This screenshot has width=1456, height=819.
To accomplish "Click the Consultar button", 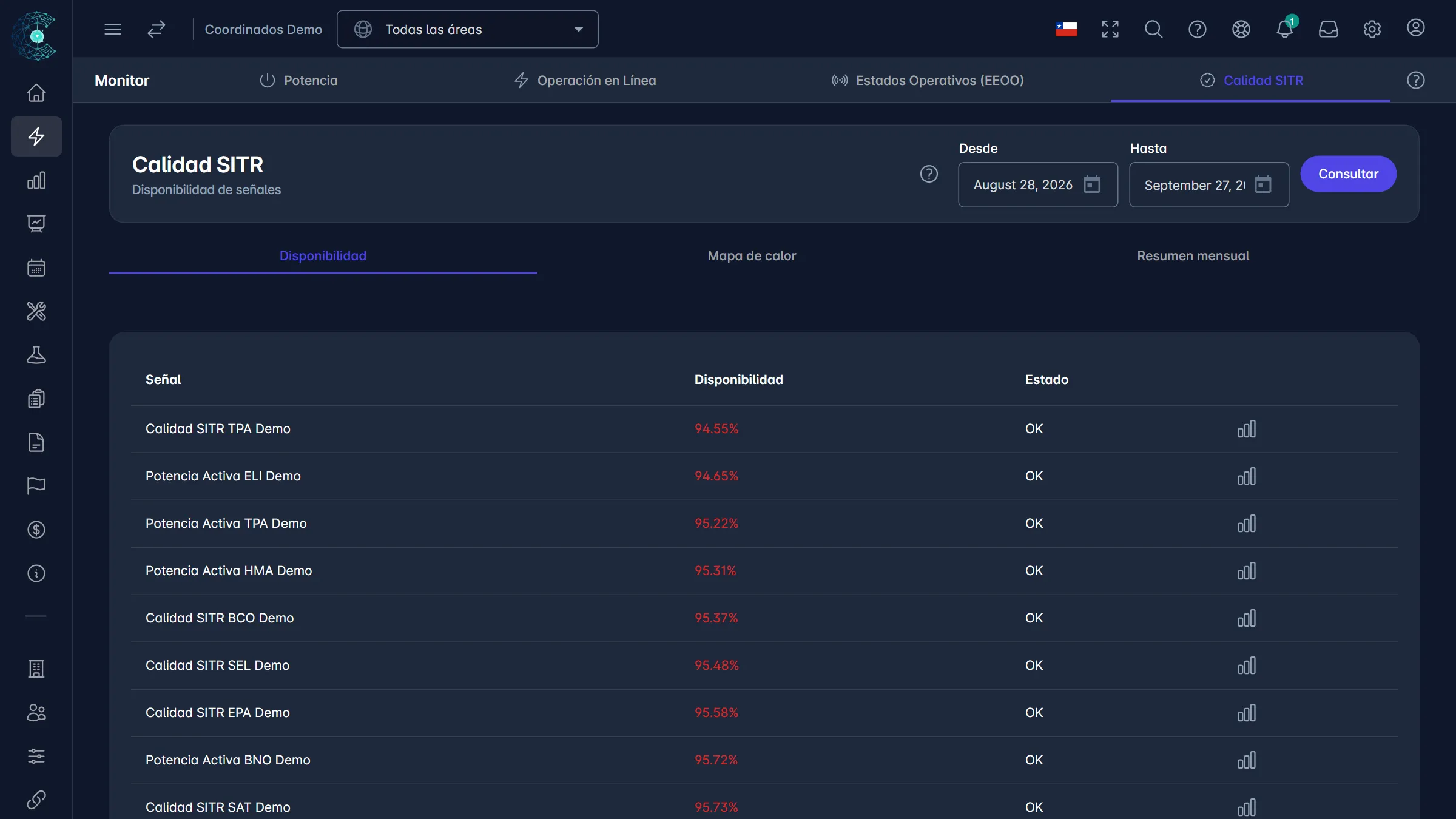I will pyautogui.click(x=1348, y=174).
